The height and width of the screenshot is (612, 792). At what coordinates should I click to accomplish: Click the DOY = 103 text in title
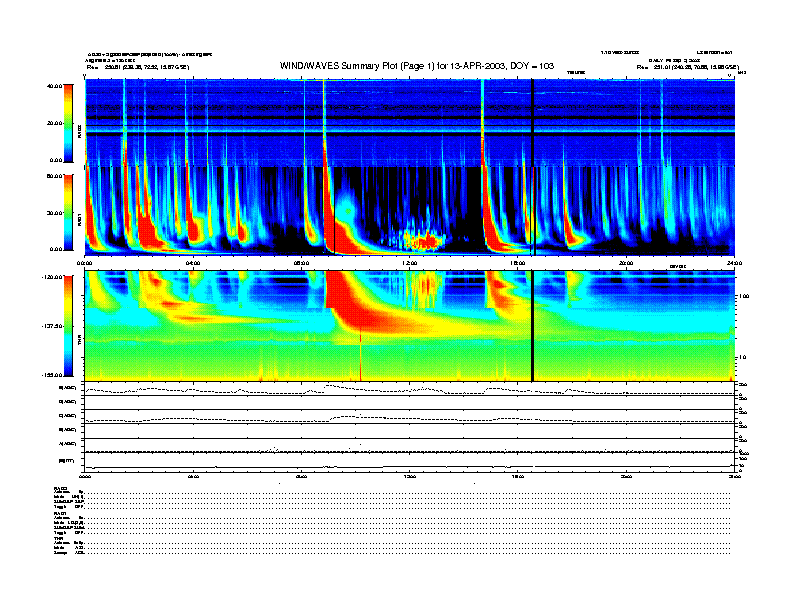pos(532,66)
